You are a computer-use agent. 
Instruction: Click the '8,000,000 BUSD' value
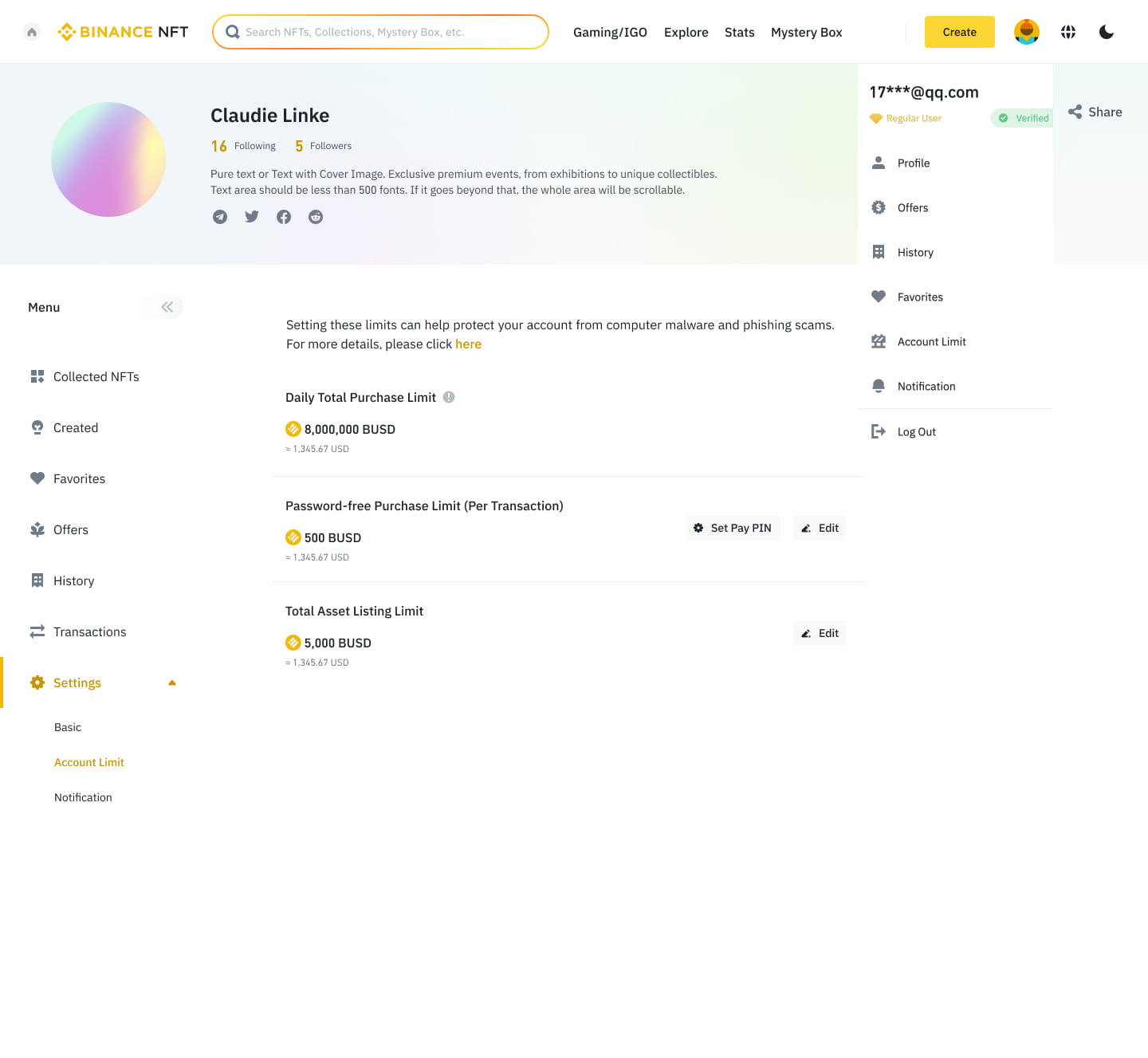(x=350, y=429)
